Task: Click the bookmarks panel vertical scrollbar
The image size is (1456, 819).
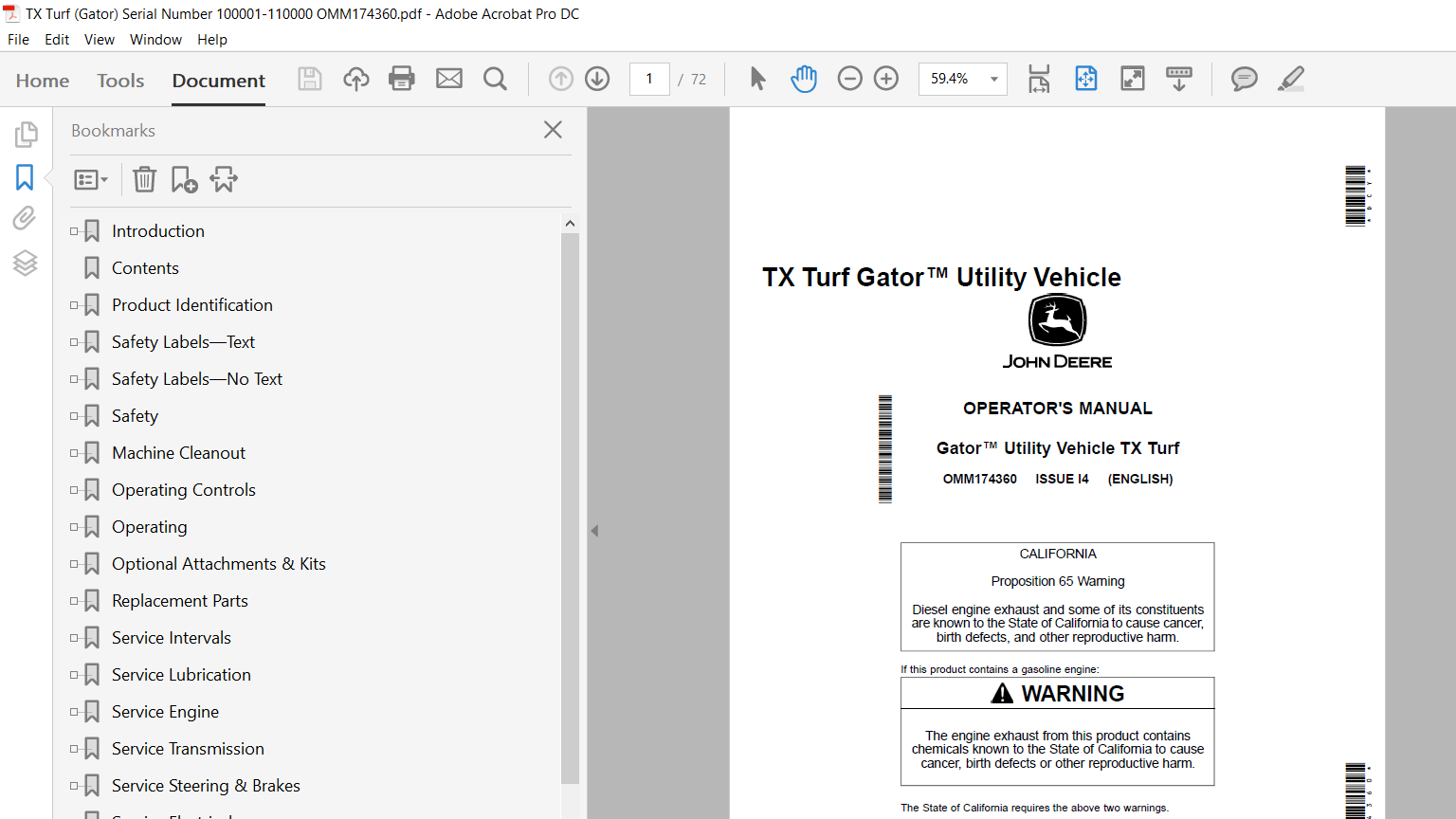Action: (570, 507)
